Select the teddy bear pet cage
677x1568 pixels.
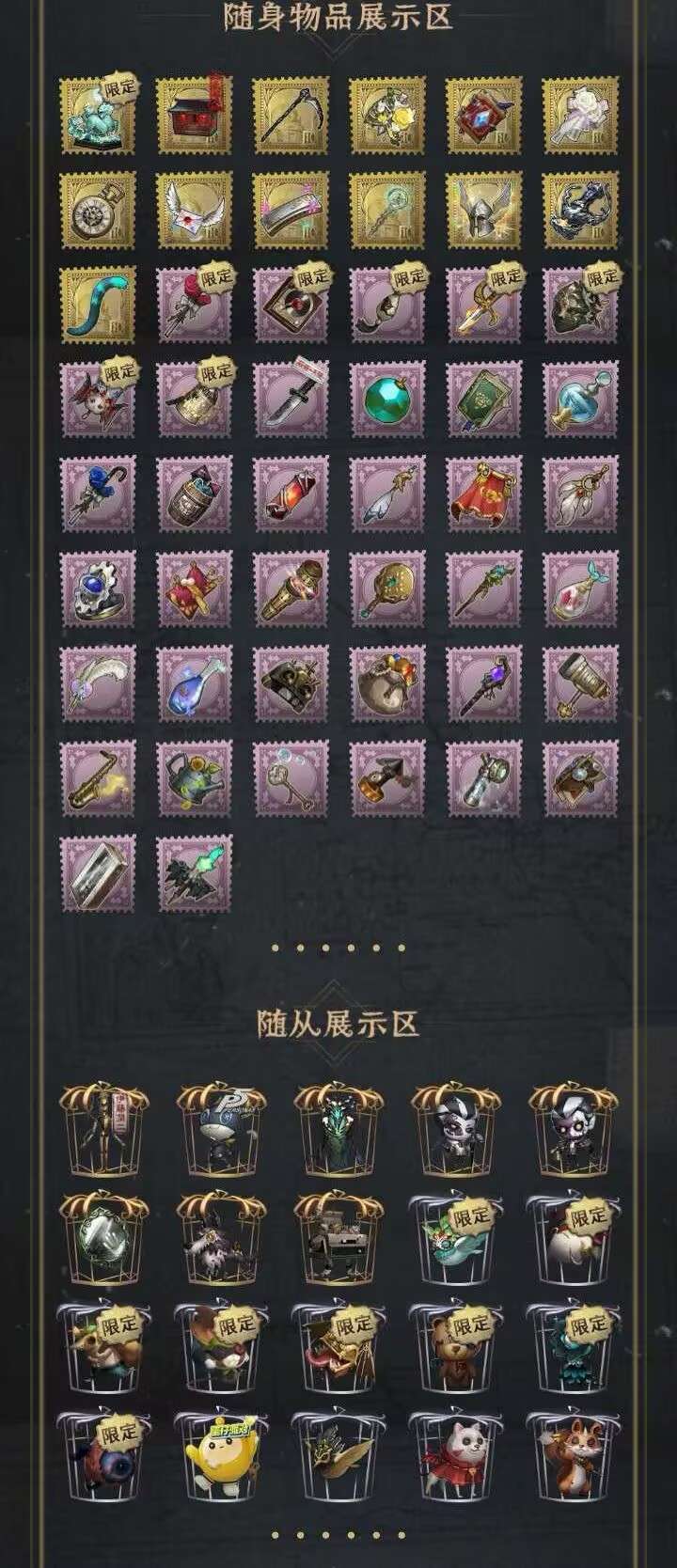[x=455, y=1346]
